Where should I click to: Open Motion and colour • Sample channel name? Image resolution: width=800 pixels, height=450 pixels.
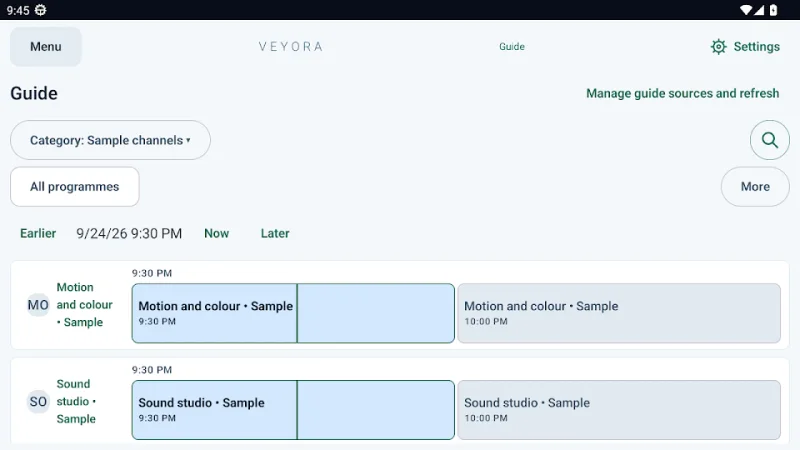(x=84, y=305)
